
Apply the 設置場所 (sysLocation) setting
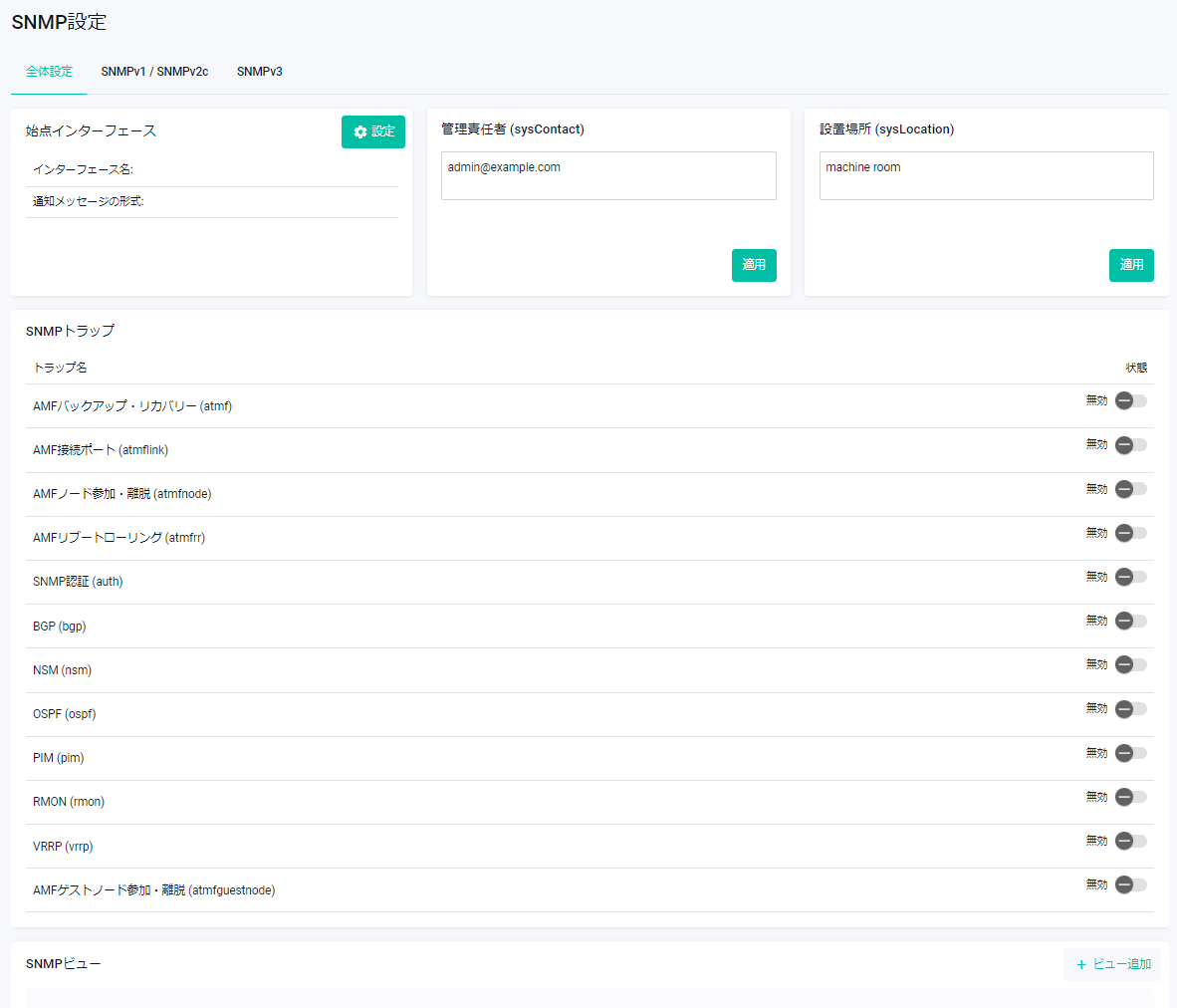[x=1130, y=265]
